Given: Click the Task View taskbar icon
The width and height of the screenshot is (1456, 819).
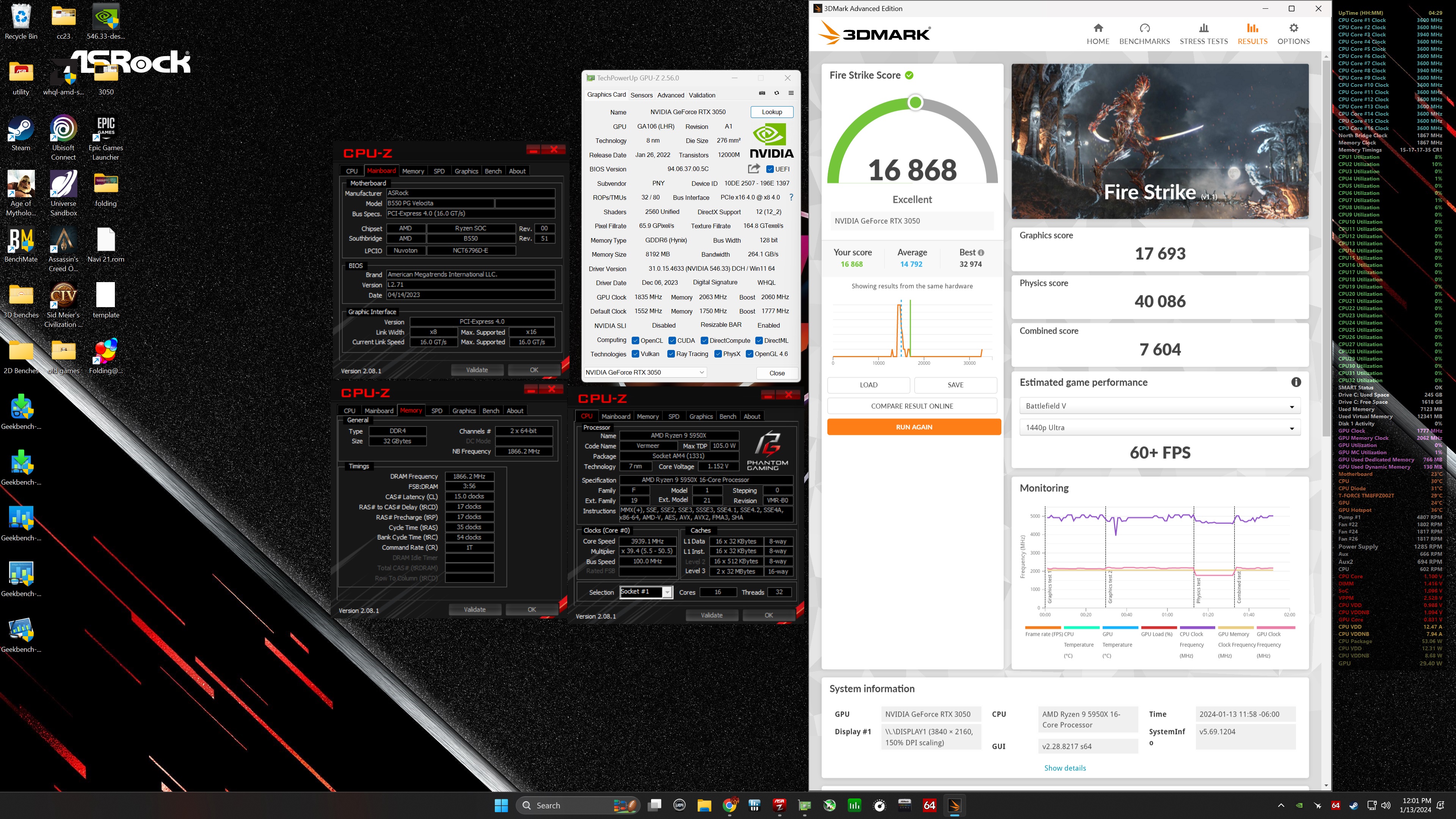Looking at the screenshot, I should click(x=654, y=805).
